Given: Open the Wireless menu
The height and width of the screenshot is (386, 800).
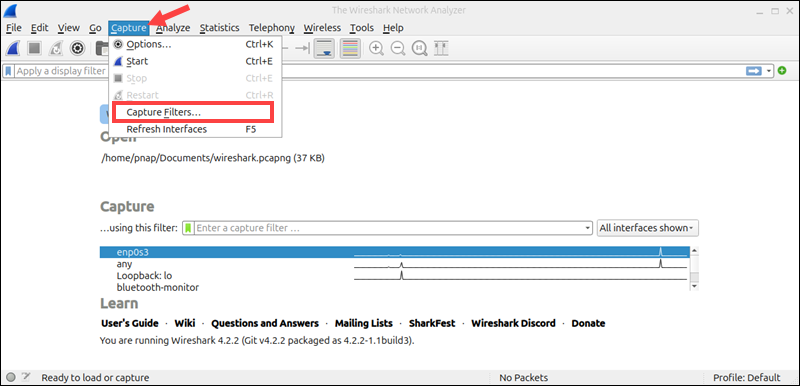Looking at the screenshot, I should pos(322,28).
